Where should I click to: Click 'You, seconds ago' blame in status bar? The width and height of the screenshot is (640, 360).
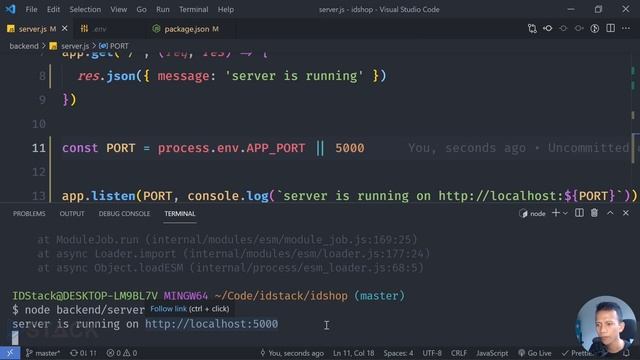click(292, 353)
